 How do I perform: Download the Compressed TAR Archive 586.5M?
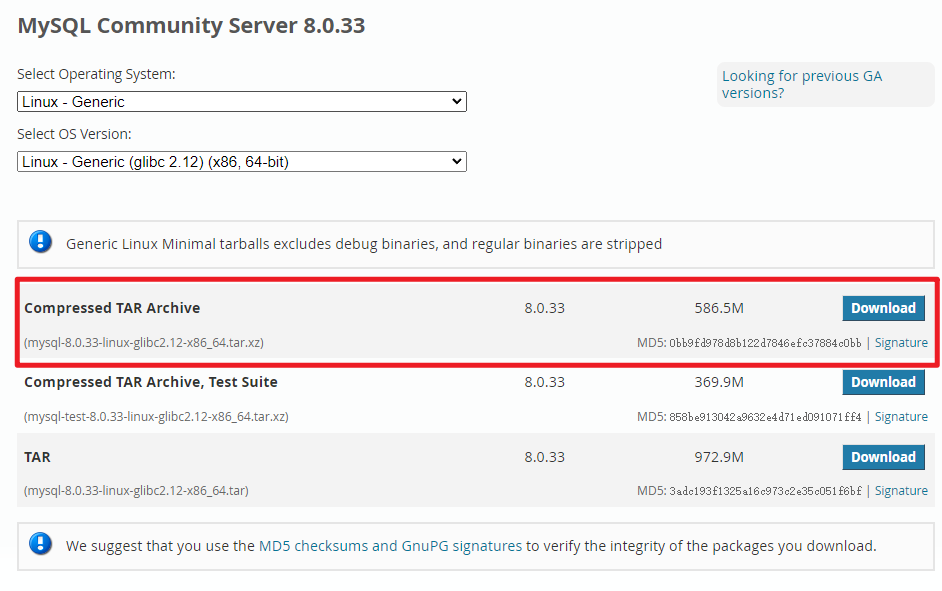(883, 308)
